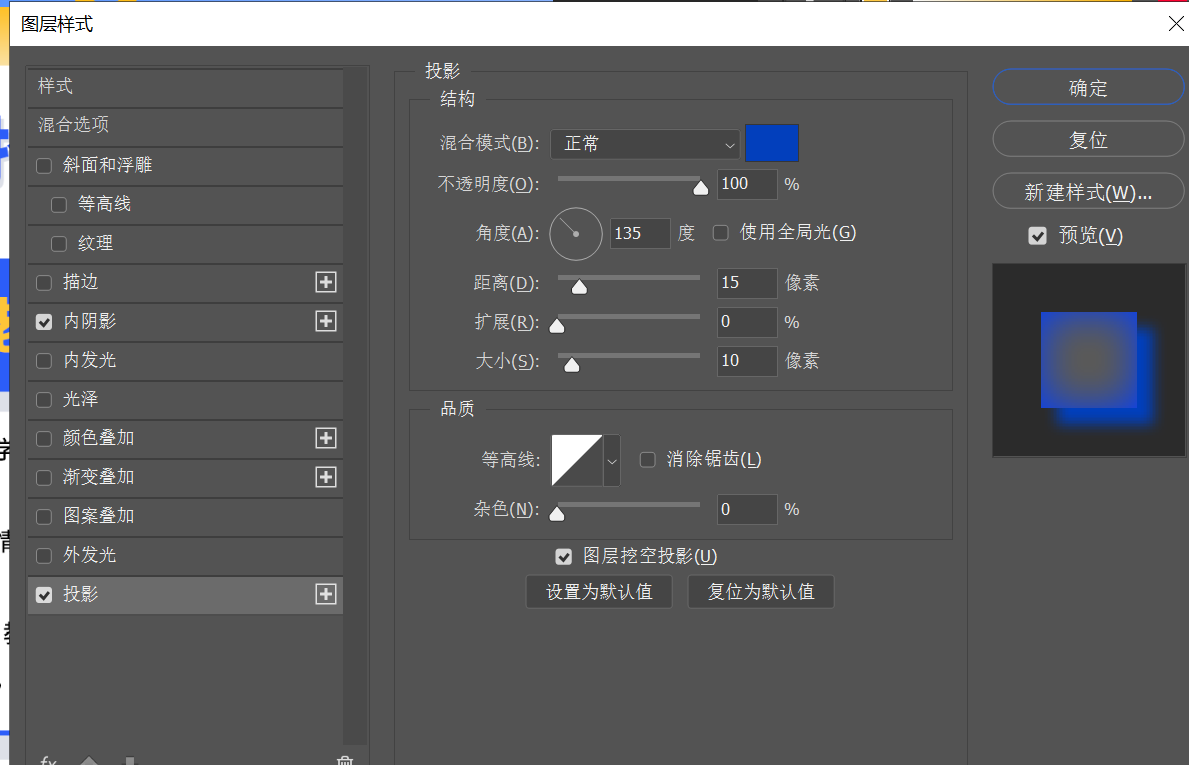The height and width of the screenshot is (765, 1189).
Task: Tick the 纹理 checkbox
Action: (58, 243)
